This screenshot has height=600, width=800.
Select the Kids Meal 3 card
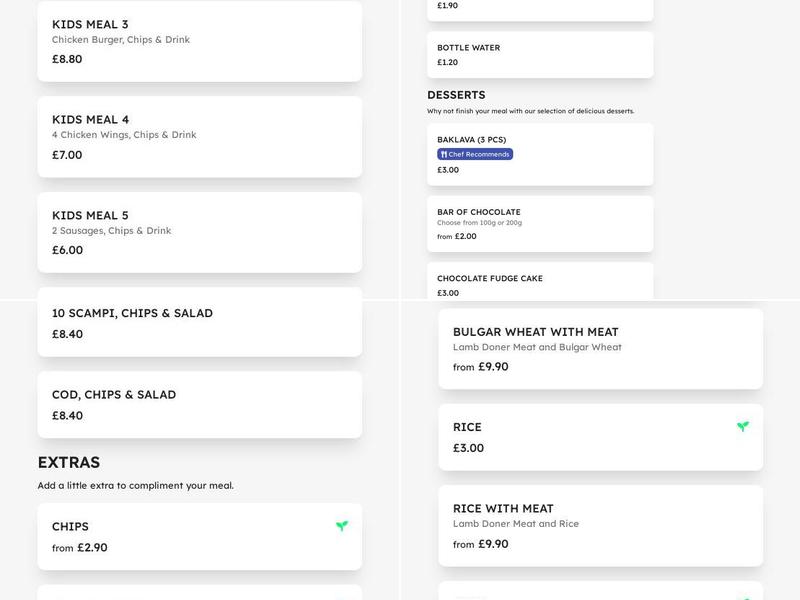[199, 41]
